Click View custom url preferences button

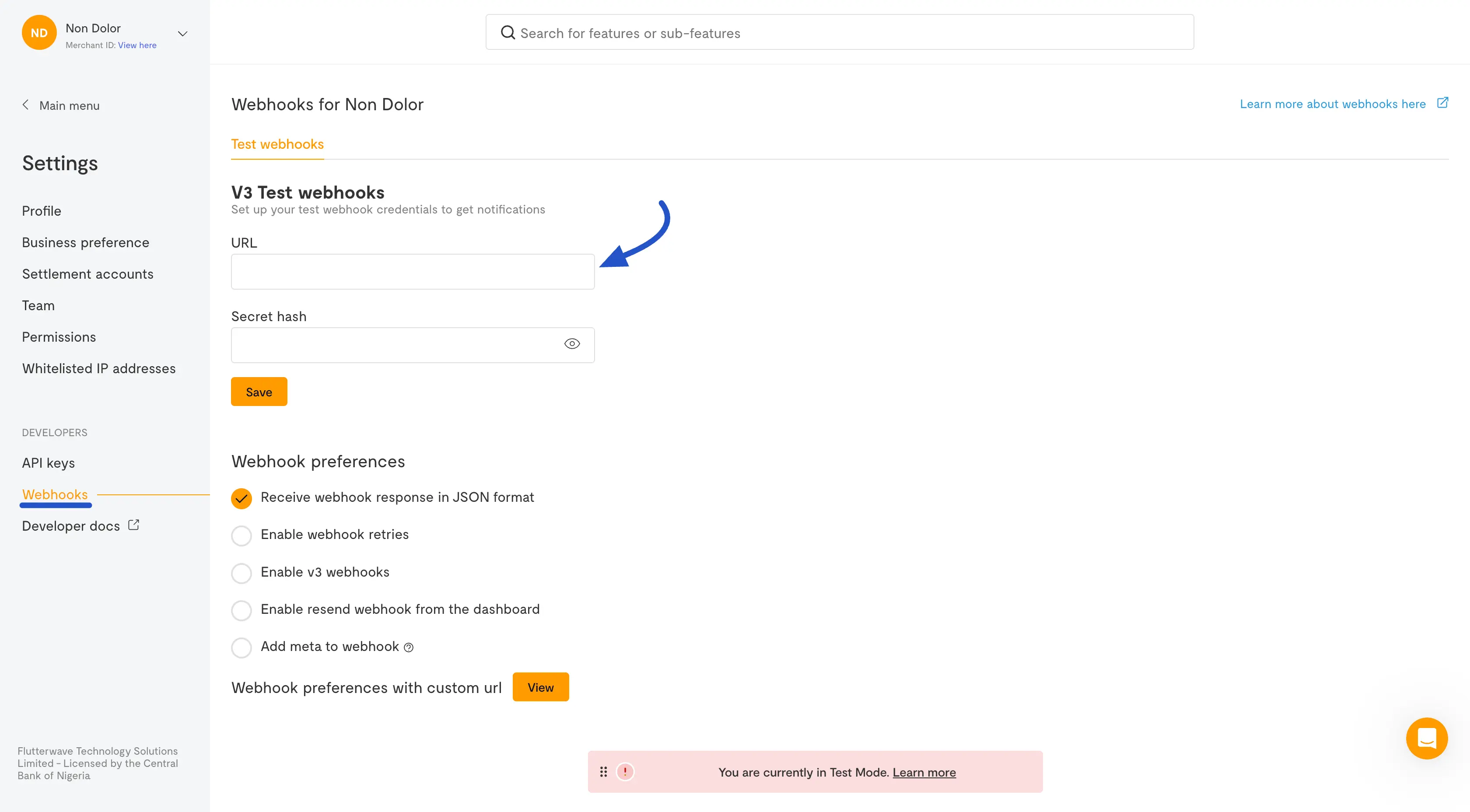click(x=540, y=687)
